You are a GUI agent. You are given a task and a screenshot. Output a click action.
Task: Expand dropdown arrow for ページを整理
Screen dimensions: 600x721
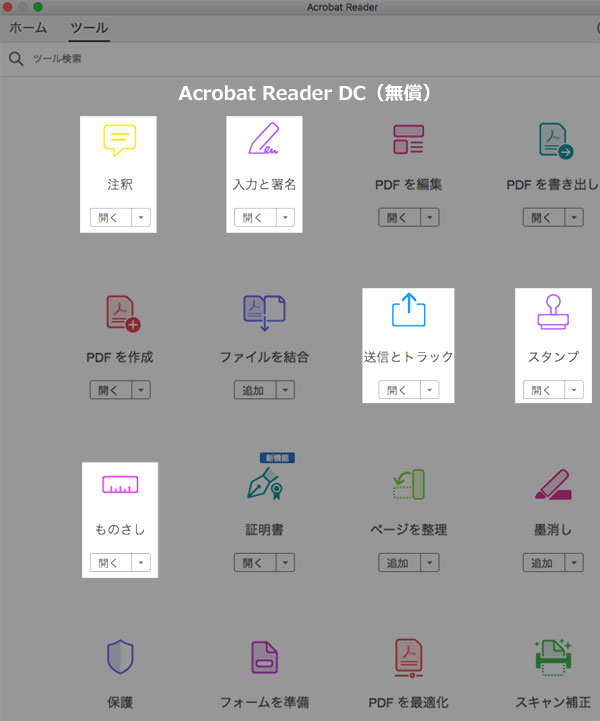point(430,562)
